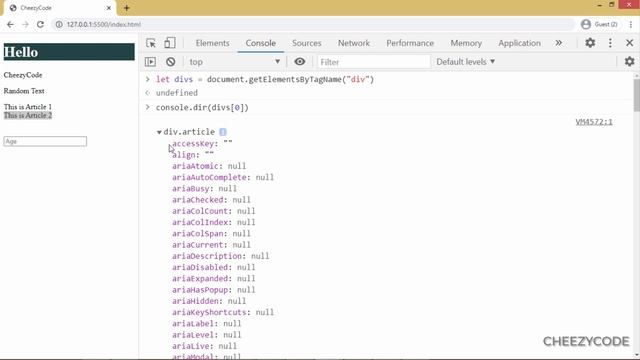Image resolution: width=640 pixels, height=360 pixels.
Task: Switch to Performance tab
Action: (410, 43)
